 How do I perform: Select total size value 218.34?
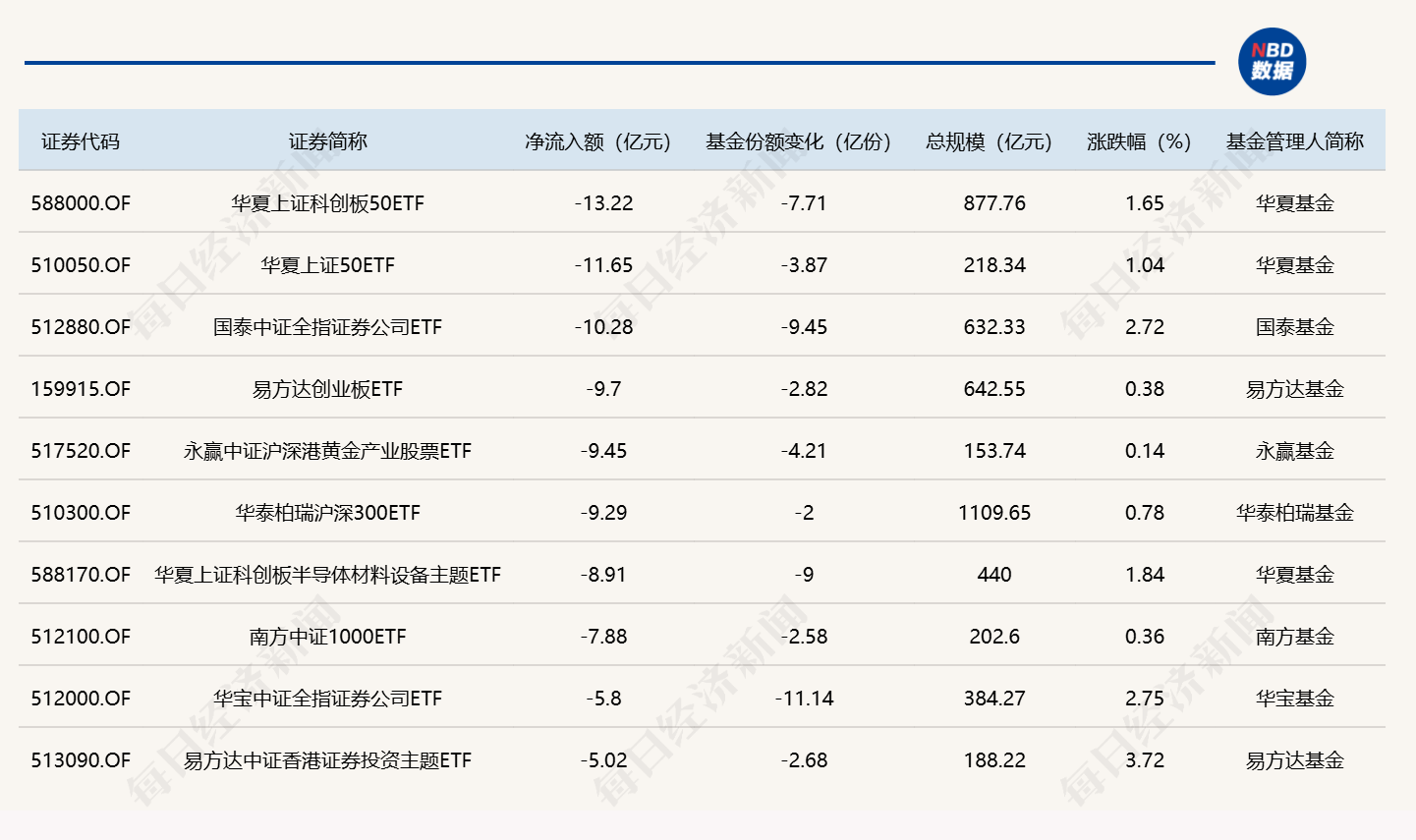coord(994,265)
